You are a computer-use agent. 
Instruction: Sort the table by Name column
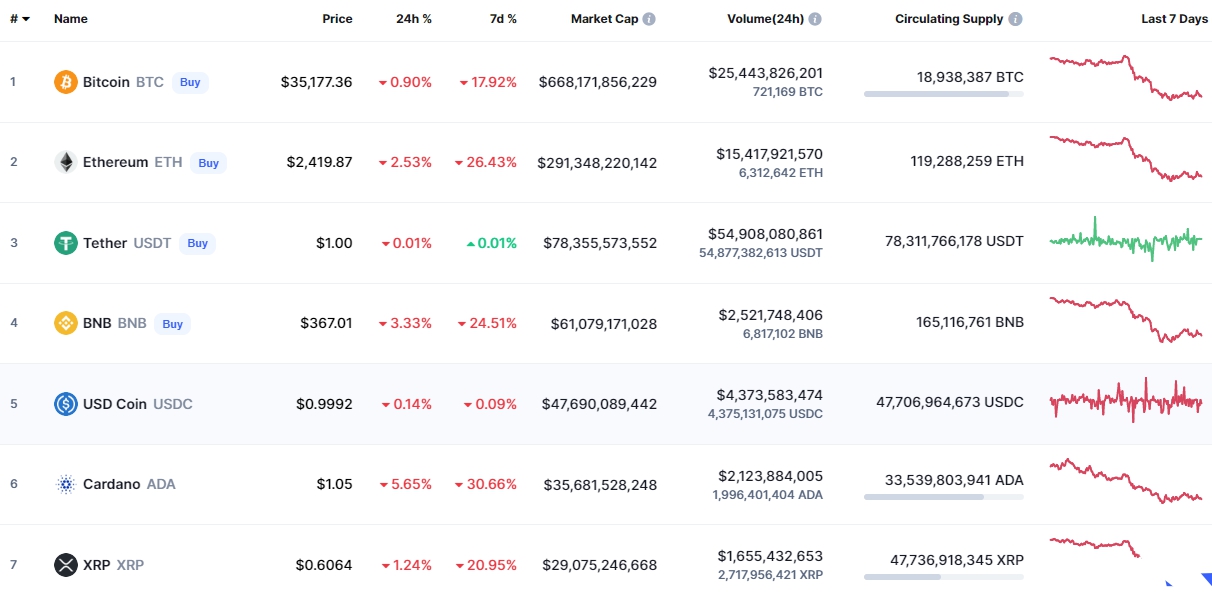[71, 19]
